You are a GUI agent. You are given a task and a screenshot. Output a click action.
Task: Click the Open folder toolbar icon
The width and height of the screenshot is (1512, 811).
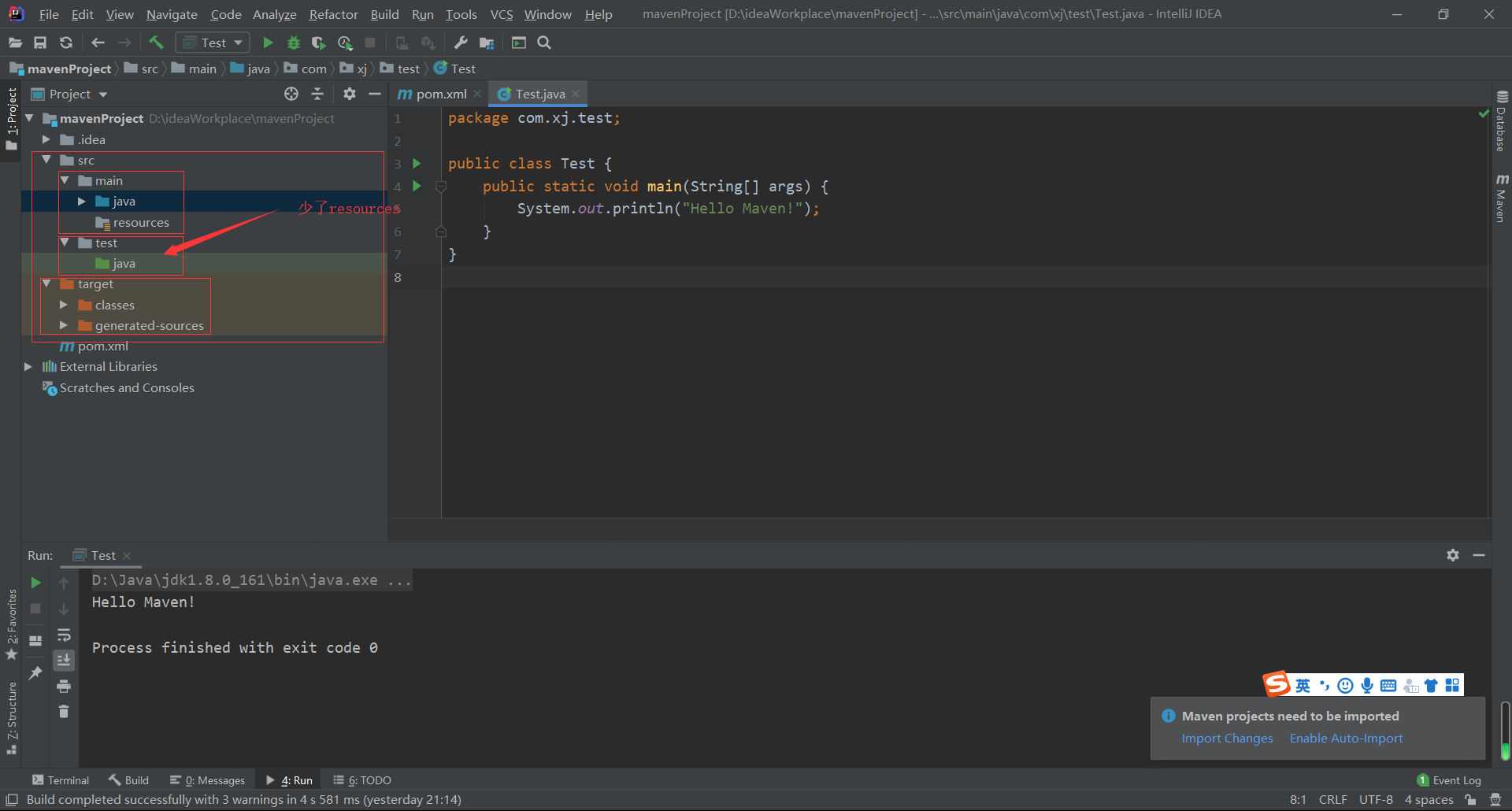15,43
